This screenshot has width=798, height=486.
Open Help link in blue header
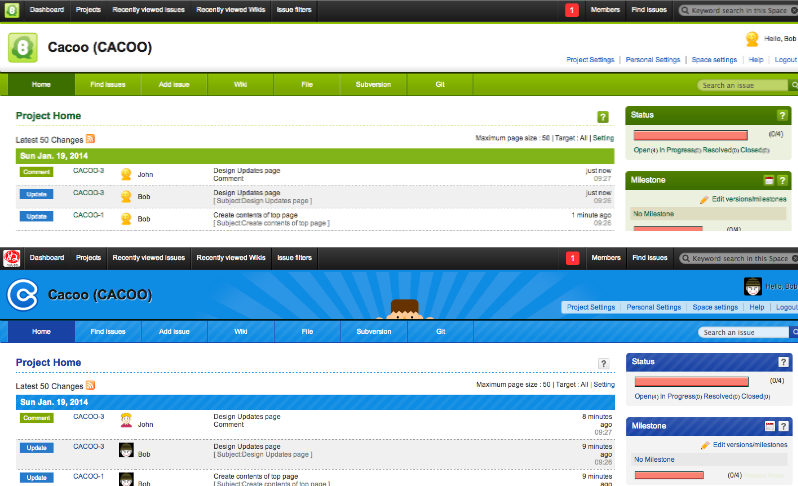tap(757, 307)
